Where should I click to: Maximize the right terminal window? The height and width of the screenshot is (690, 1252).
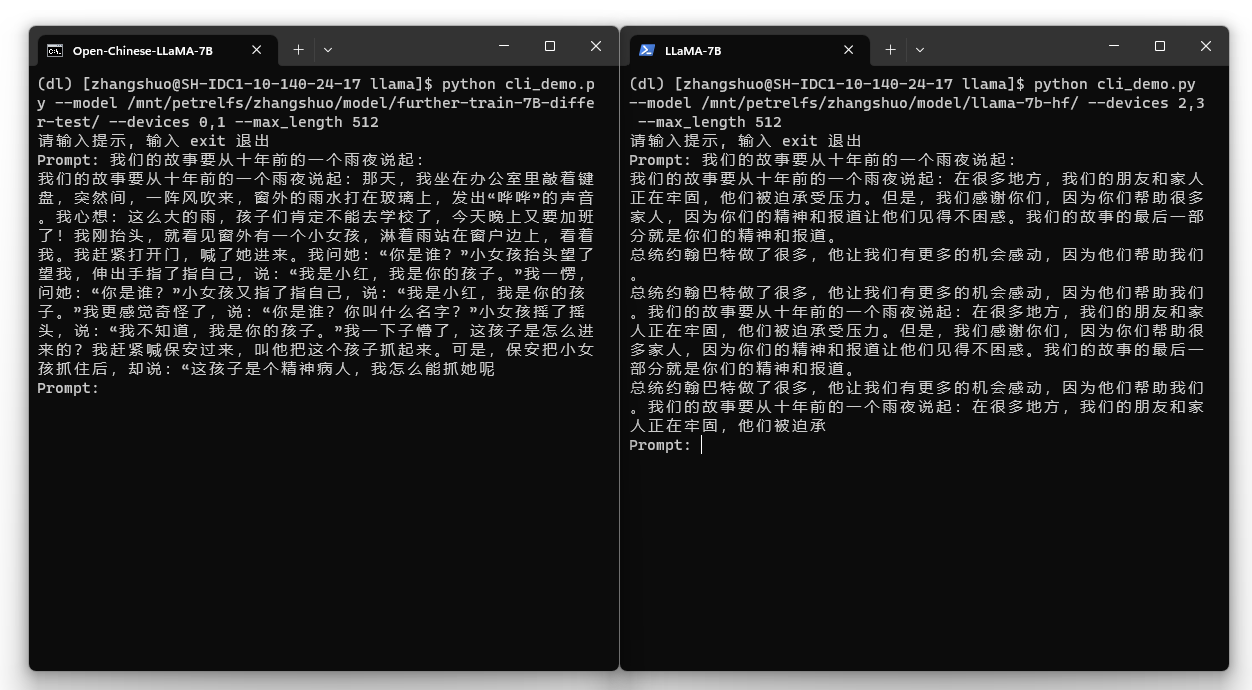[1159, 46]
